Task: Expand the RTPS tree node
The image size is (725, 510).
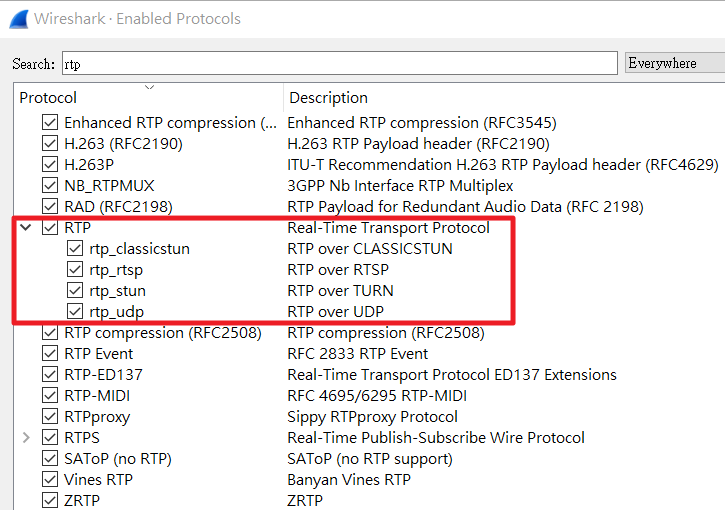Action: click(27, 437)
